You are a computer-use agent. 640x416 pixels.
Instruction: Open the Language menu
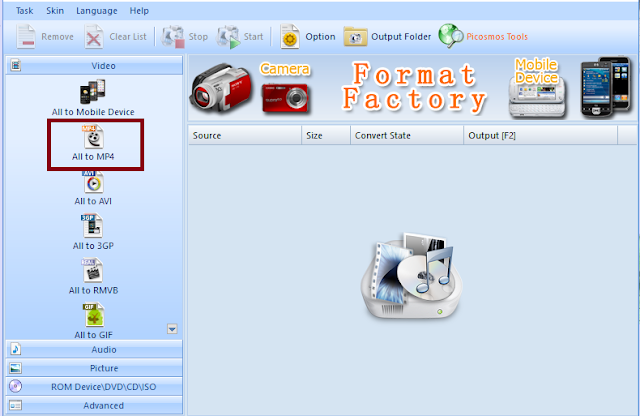(97, 11)
